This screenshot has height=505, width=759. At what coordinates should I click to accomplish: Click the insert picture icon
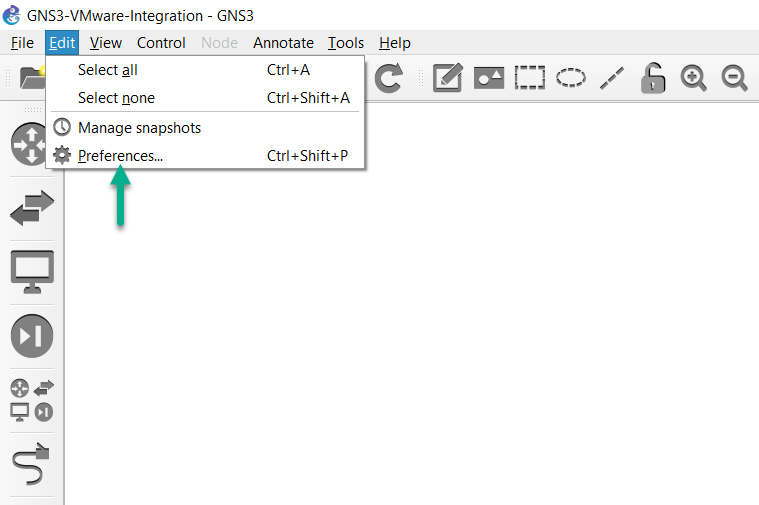[x=489, y=78]
